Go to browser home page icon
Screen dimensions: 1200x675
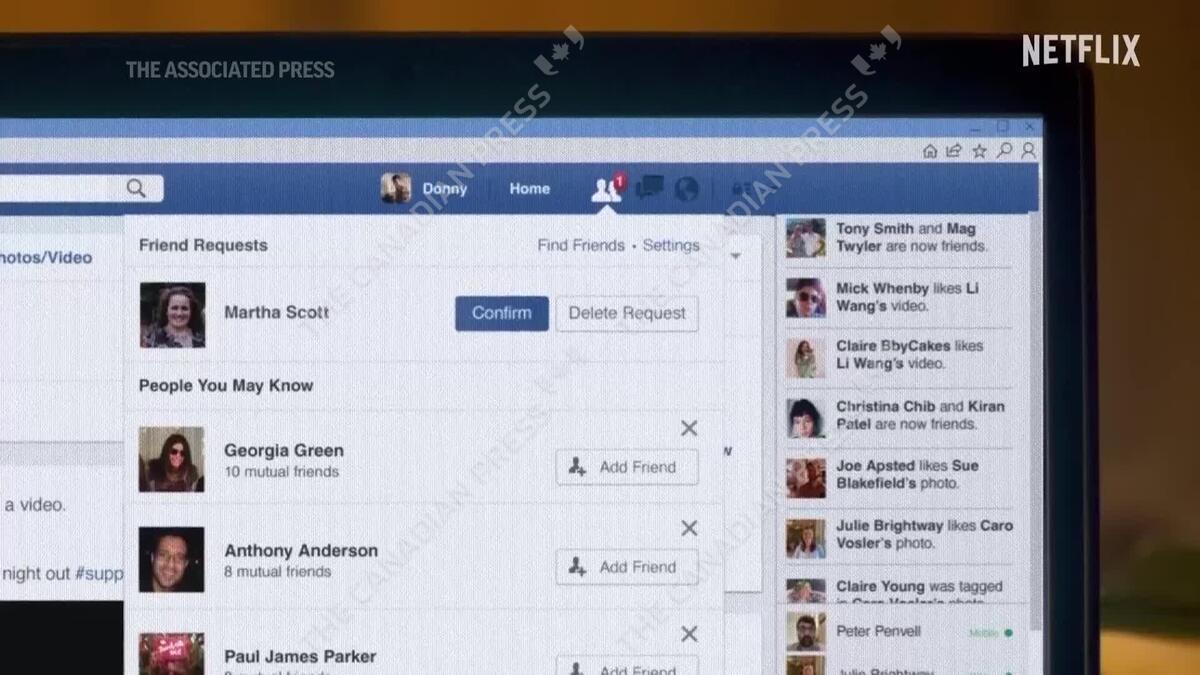[930, 151]
